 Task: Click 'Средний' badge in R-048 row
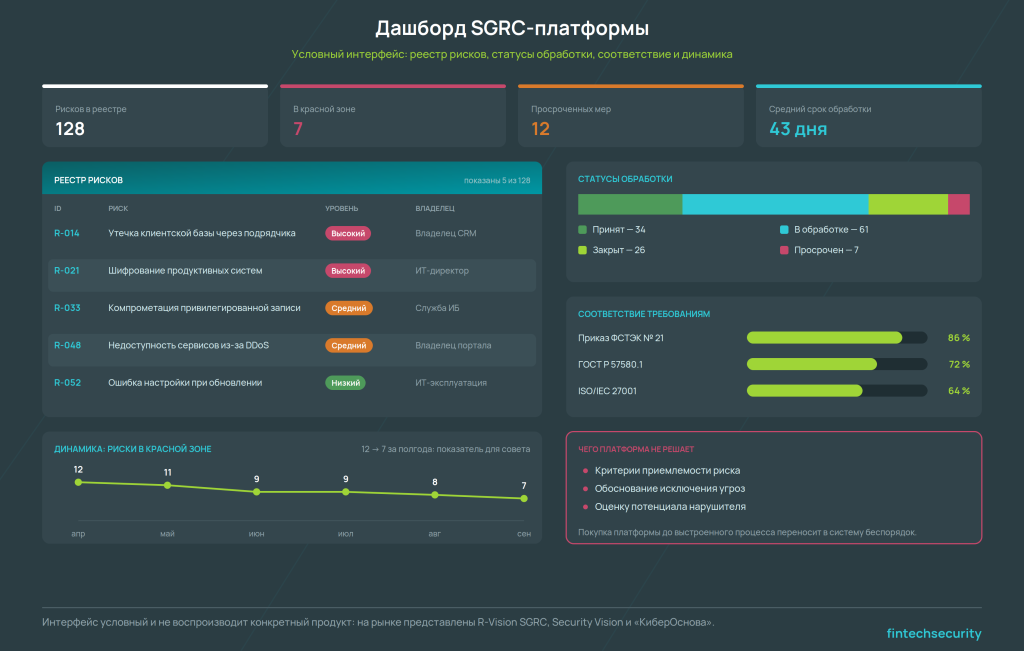click(349, 345)
